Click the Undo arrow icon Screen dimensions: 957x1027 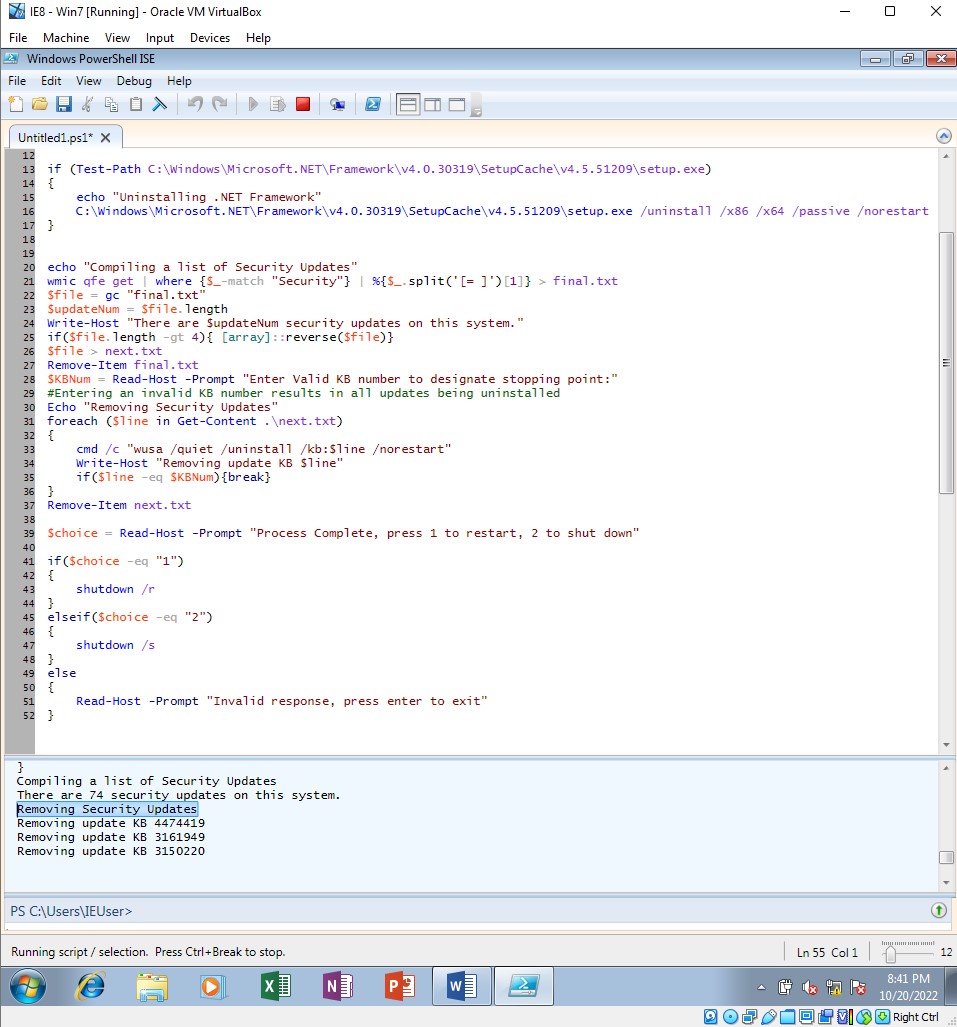click(195, 104)
